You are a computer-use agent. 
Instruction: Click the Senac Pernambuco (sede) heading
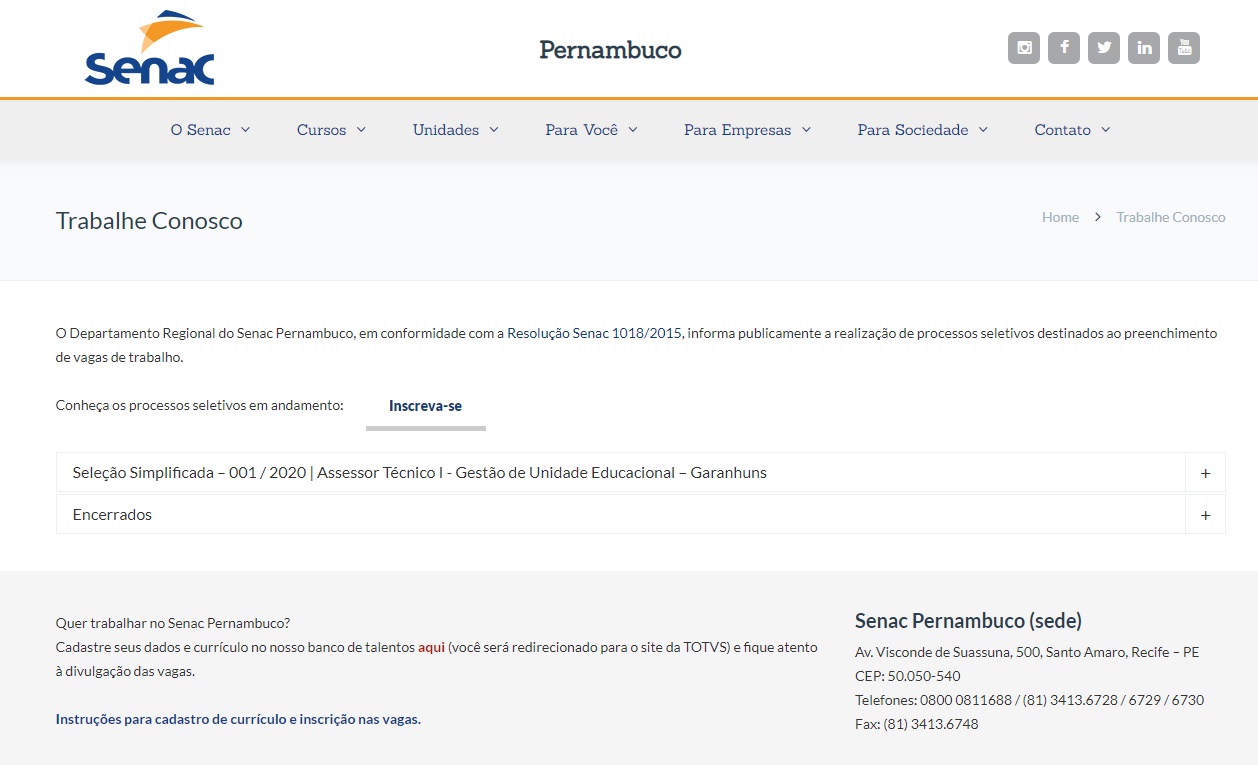968,621
